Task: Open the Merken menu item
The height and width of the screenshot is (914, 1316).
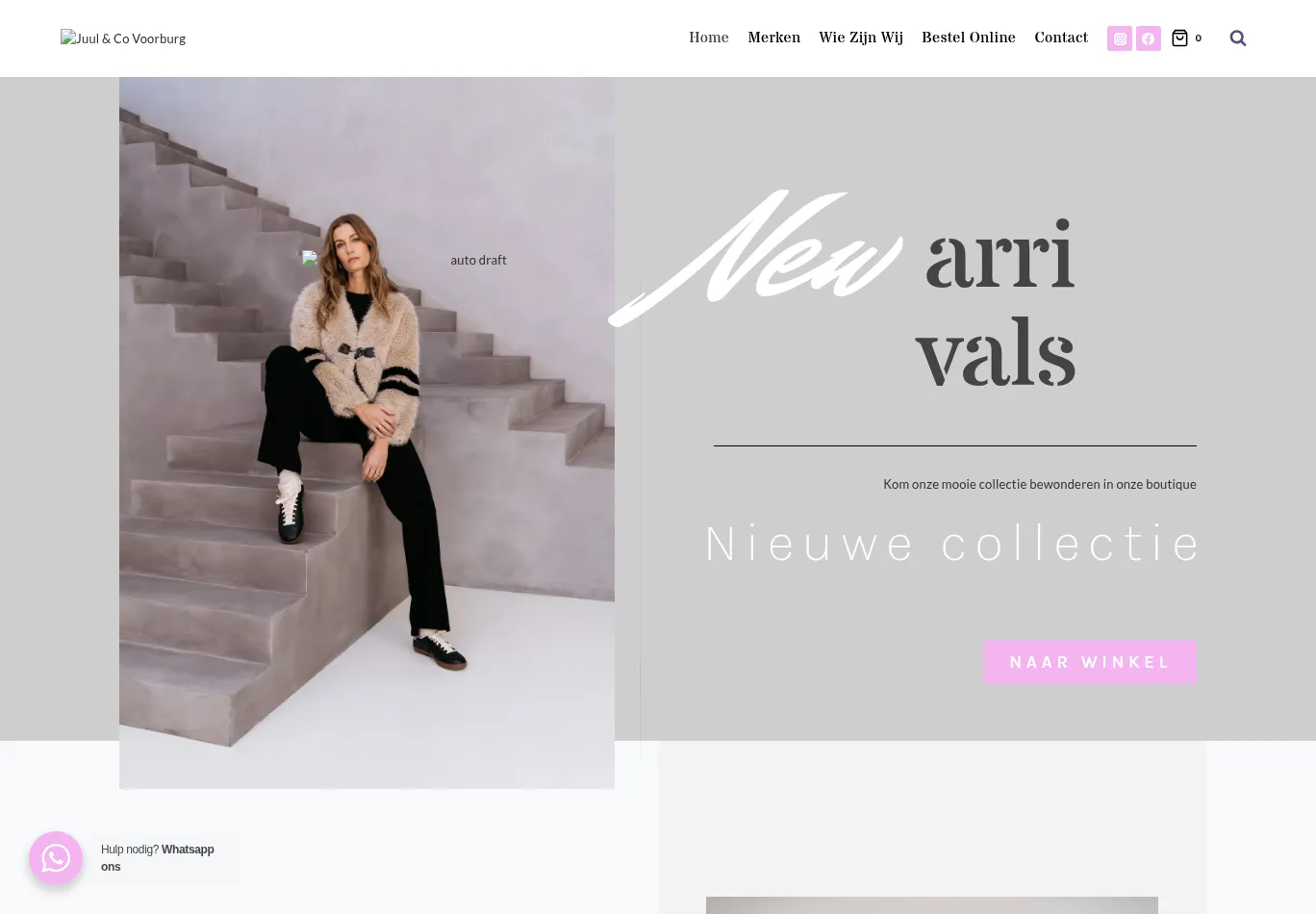Action: pos(774,38)
